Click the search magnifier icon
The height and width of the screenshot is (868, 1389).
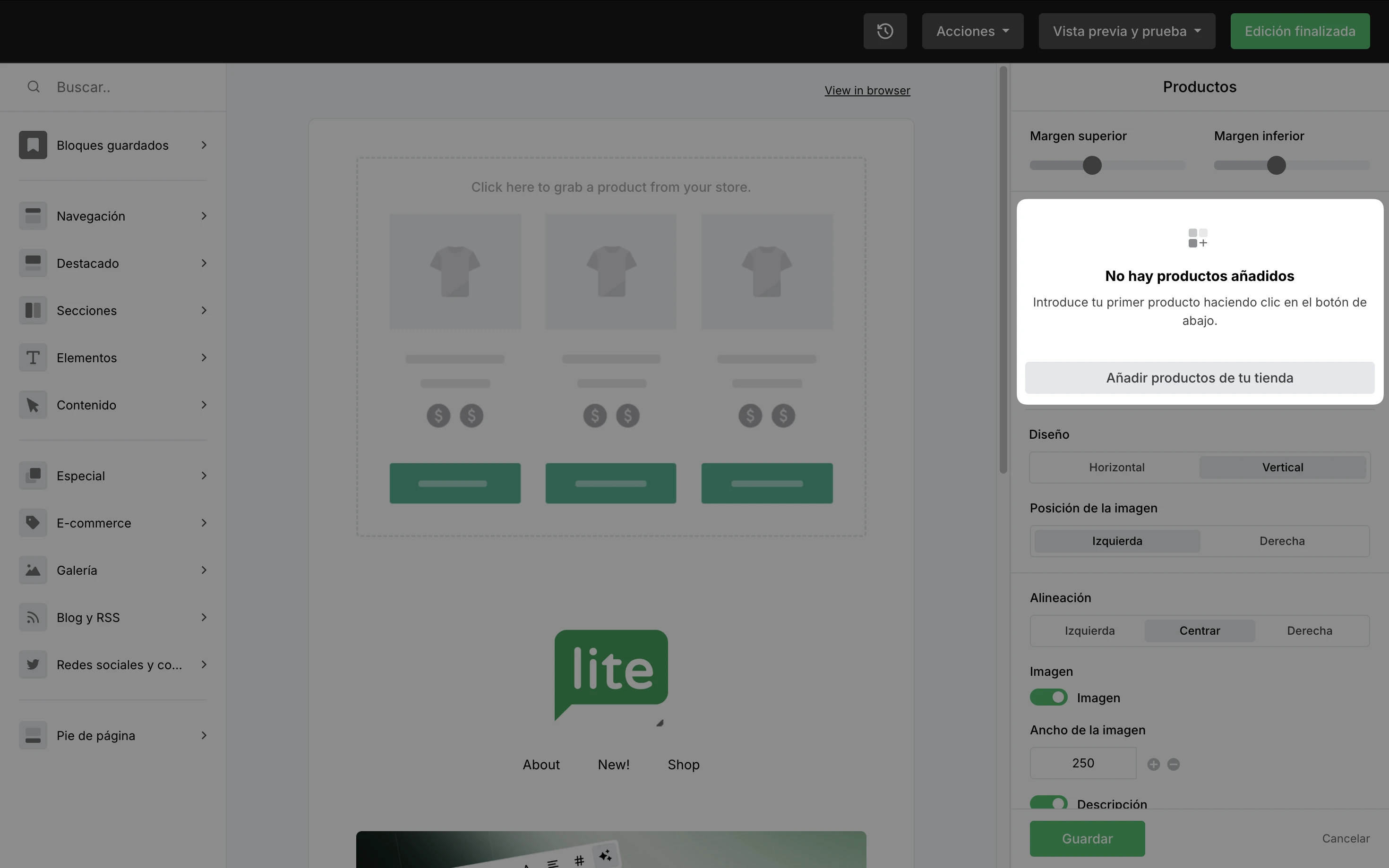[34, 87]
